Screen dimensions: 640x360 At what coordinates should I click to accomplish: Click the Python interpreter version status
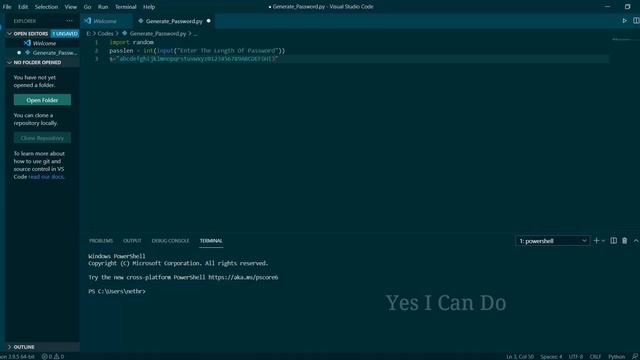click(17, 356)
